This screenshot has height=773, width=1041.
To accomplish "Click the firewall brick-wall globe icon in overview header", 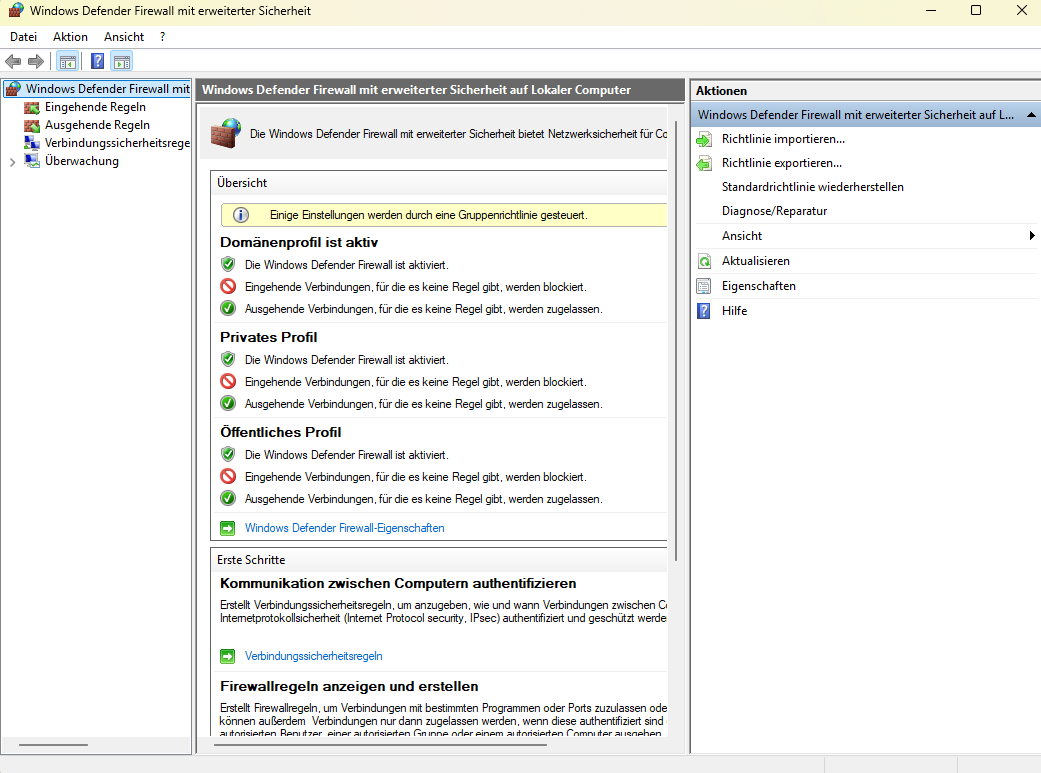I will [x=226, y=133].
